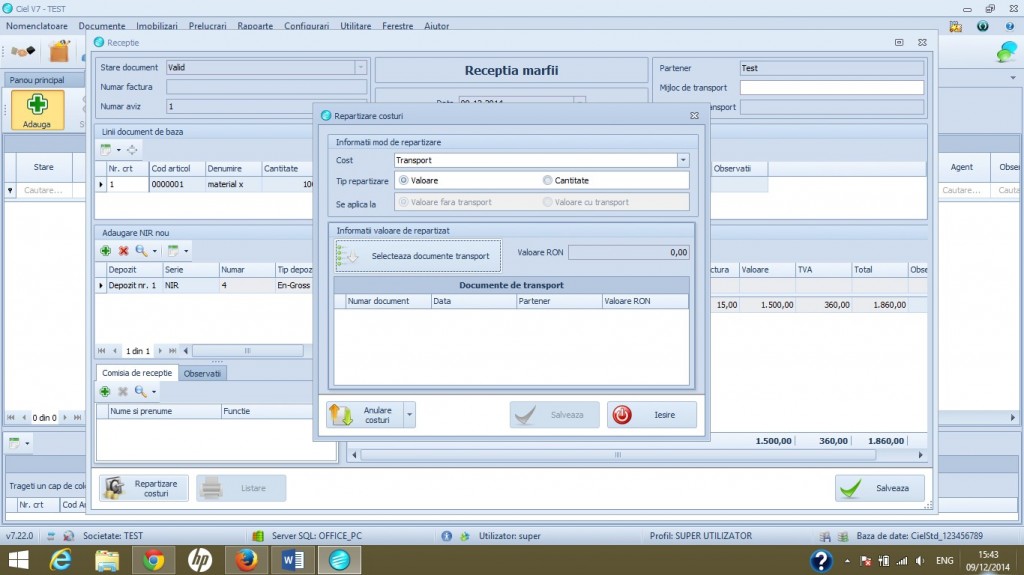The width and height of the screenshot is (1024, 575).
Task: Click the handshake icon in main toolbar
Action: [23, 51]
